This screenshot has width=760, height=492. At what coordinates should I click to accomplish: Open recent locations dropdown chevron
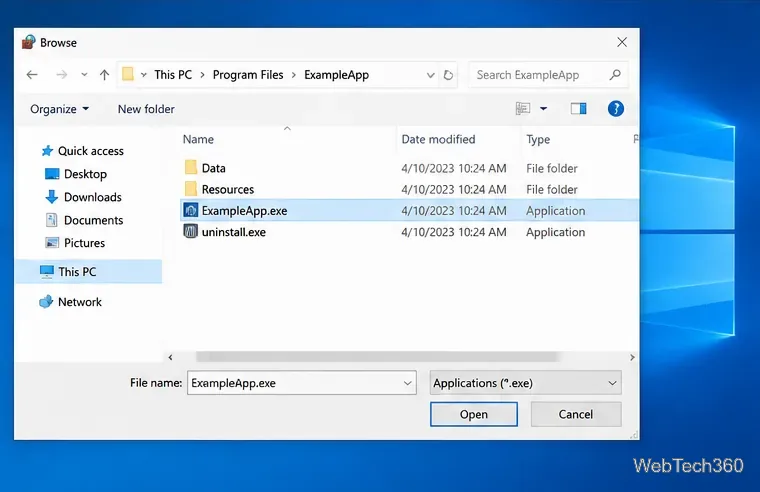coord(84,75)
